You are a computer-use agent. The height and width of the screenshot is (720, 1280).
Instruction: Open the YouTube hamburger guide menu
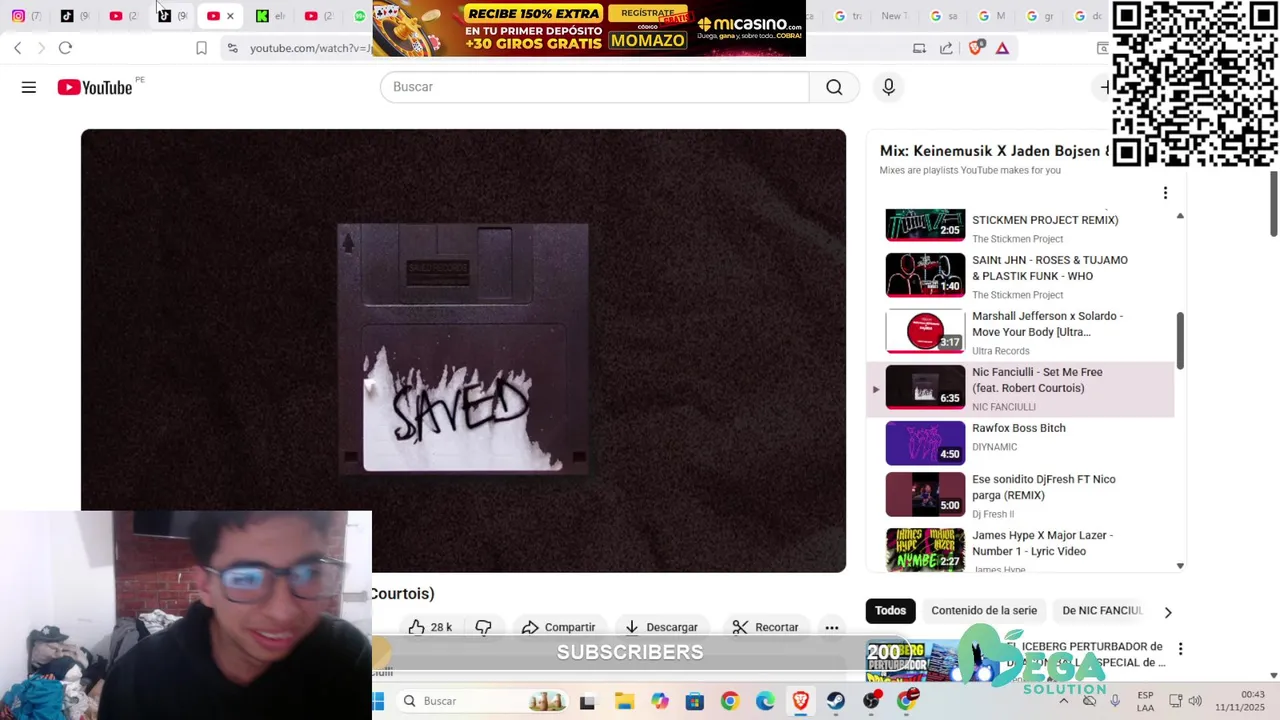(29, 87)
